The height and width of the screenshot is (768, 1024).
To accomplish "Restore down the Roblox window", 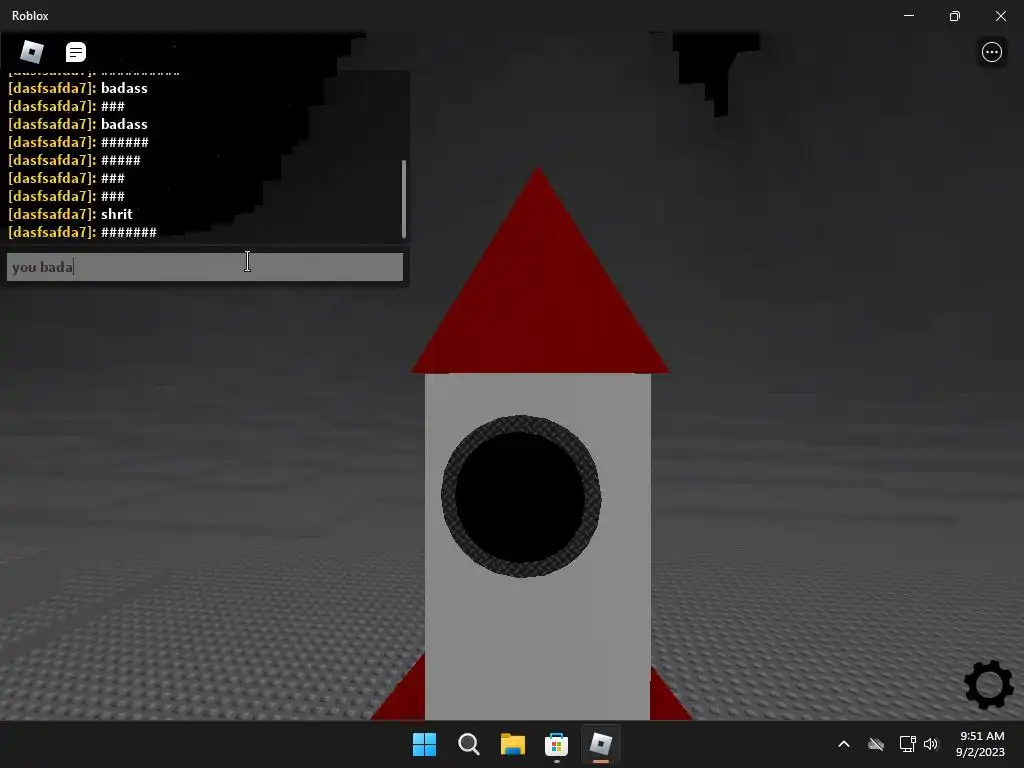I will 955,16.
